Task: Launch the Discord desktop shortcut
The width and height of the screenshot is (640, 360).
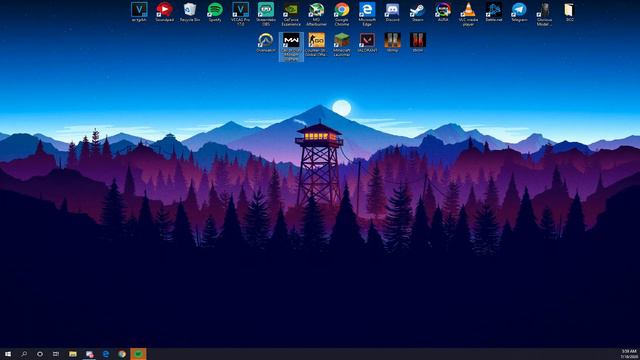Action: [392, 12]
